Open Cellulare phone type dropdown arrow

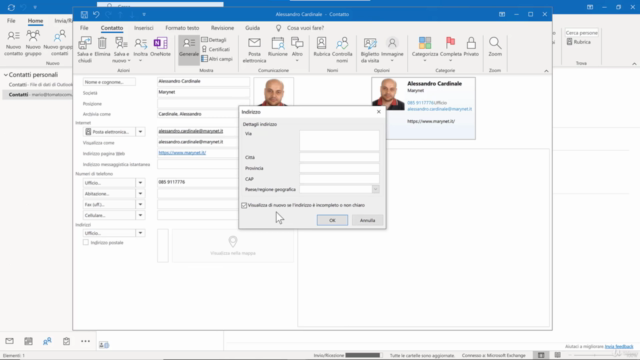(x=140, y=215)
